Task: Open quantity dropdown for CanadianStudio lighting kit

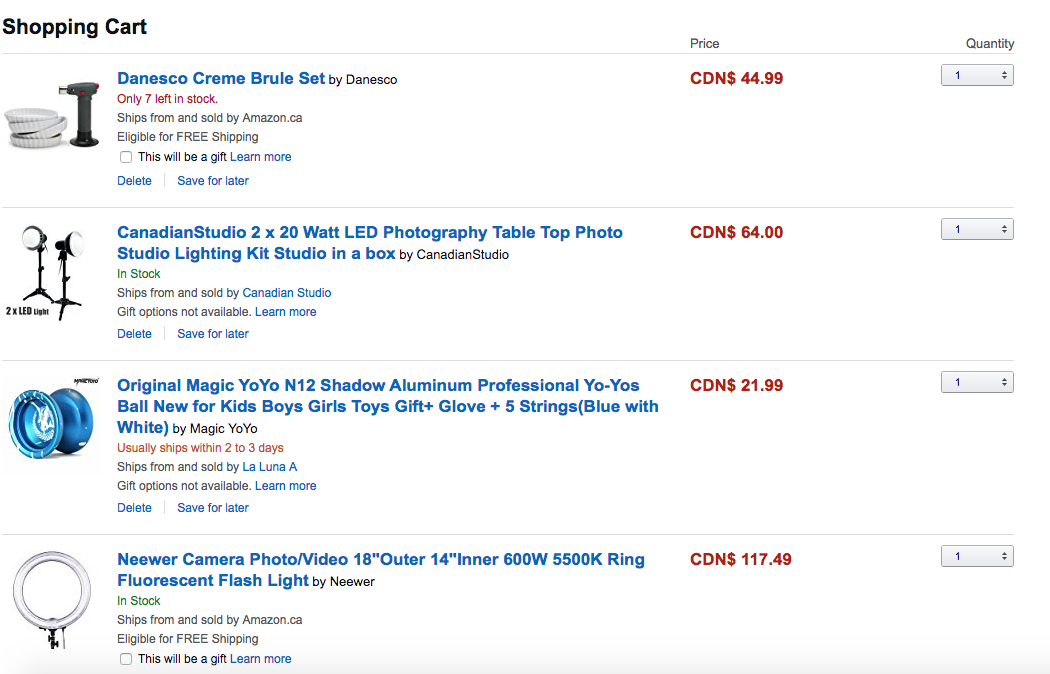Action: tap(977, 230)
